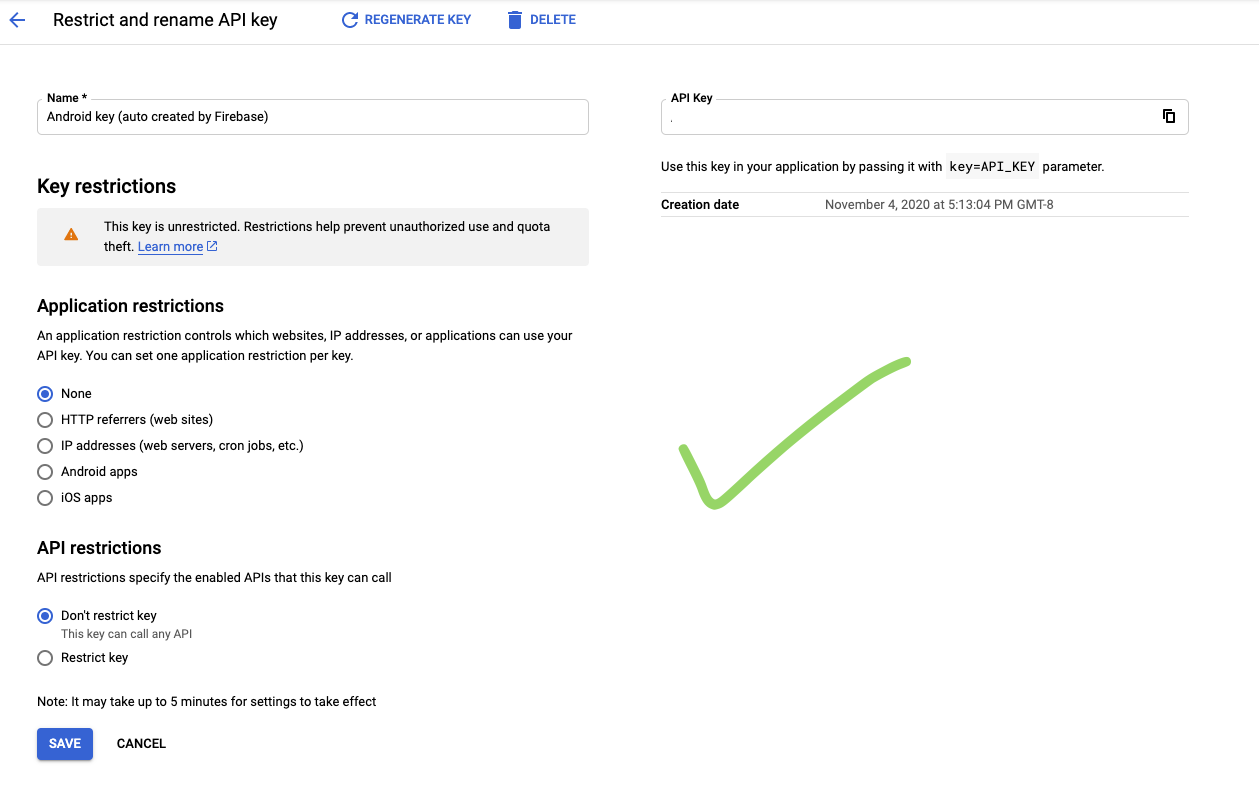Click the API restrictions heading
The height and width of the screenshot is (792, 1259).
coord(99,548)
